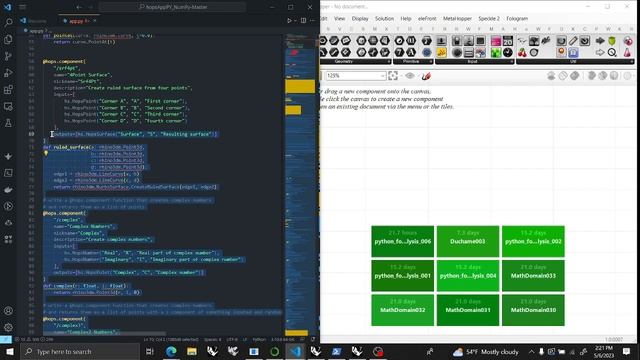The height and width of the screenshot is (360, 640).
Task: Open VS Code editor more actions ellipsis
Action: [313, 20]
